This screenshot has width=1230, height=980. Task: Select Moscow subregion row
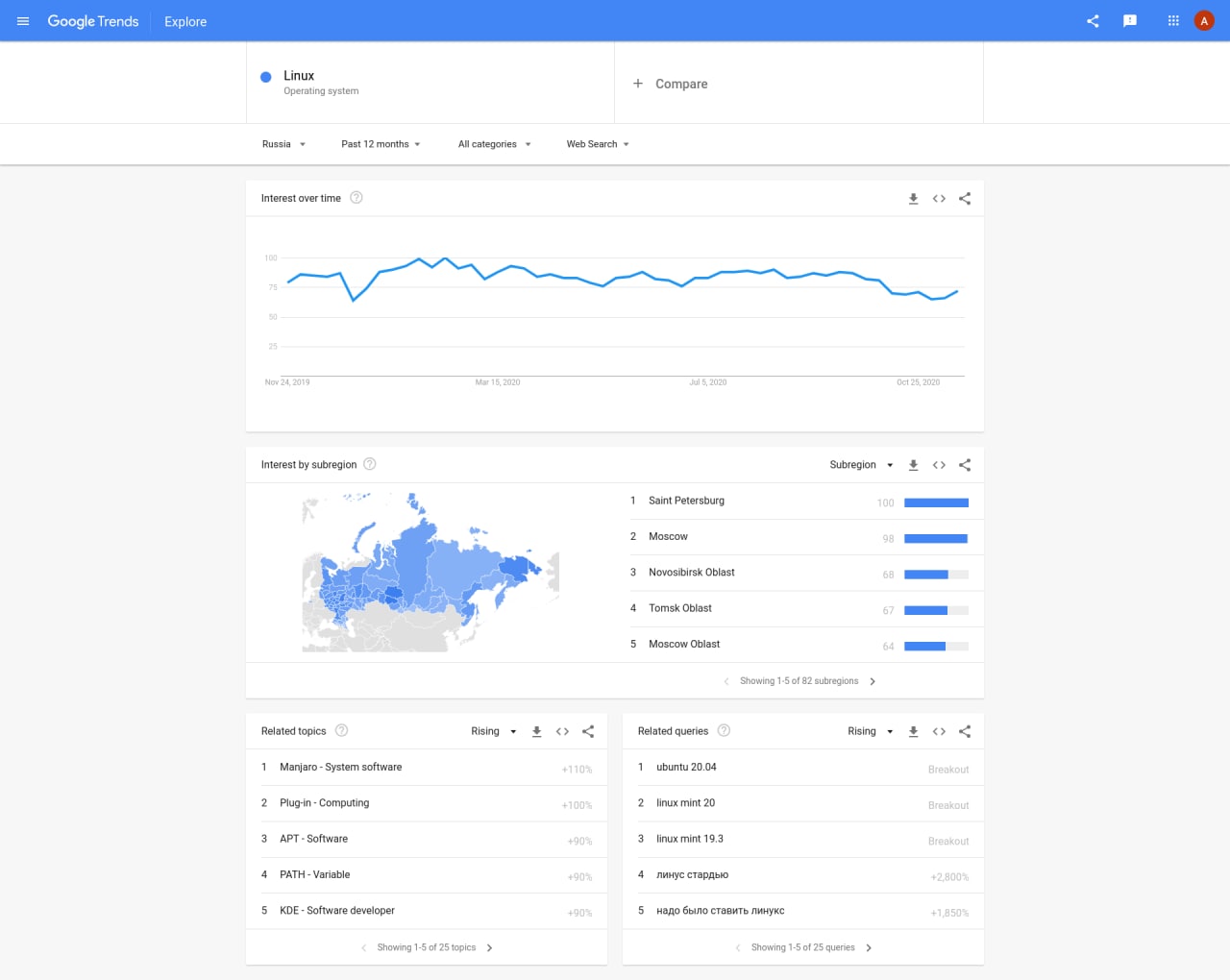click(799, 537)
